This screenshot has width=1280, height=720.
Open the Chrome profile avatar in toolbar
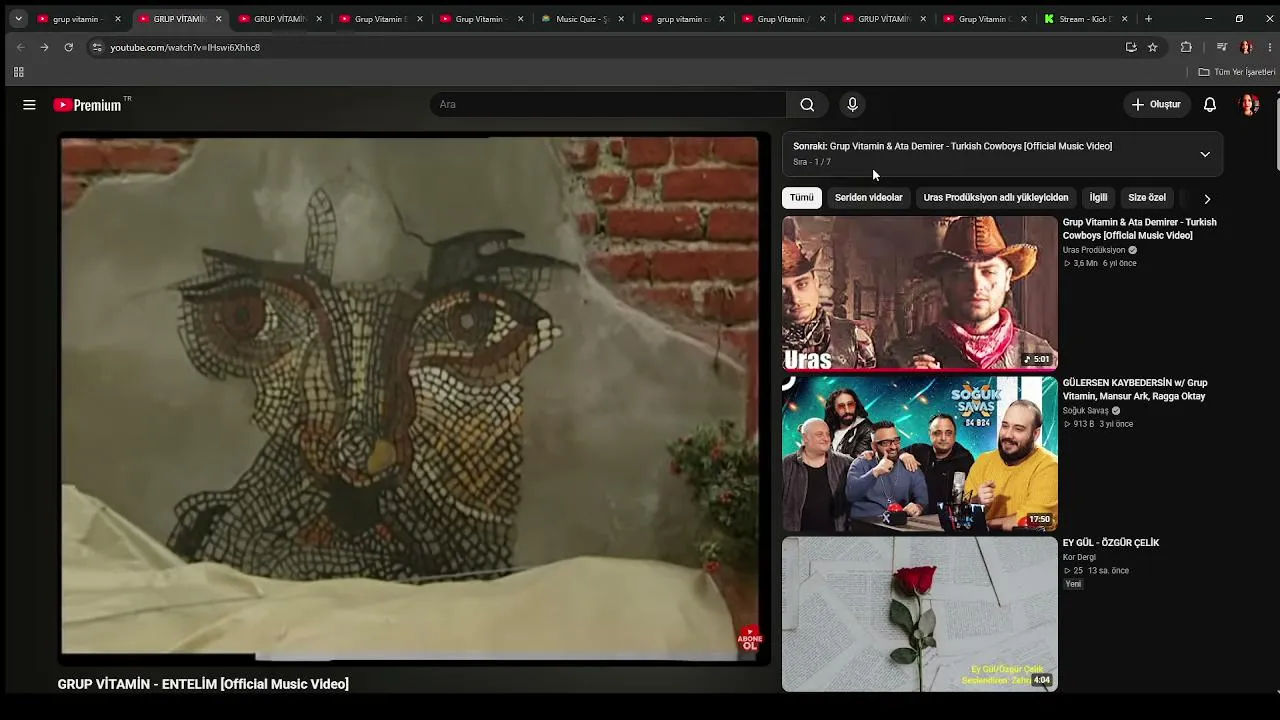1246,47
